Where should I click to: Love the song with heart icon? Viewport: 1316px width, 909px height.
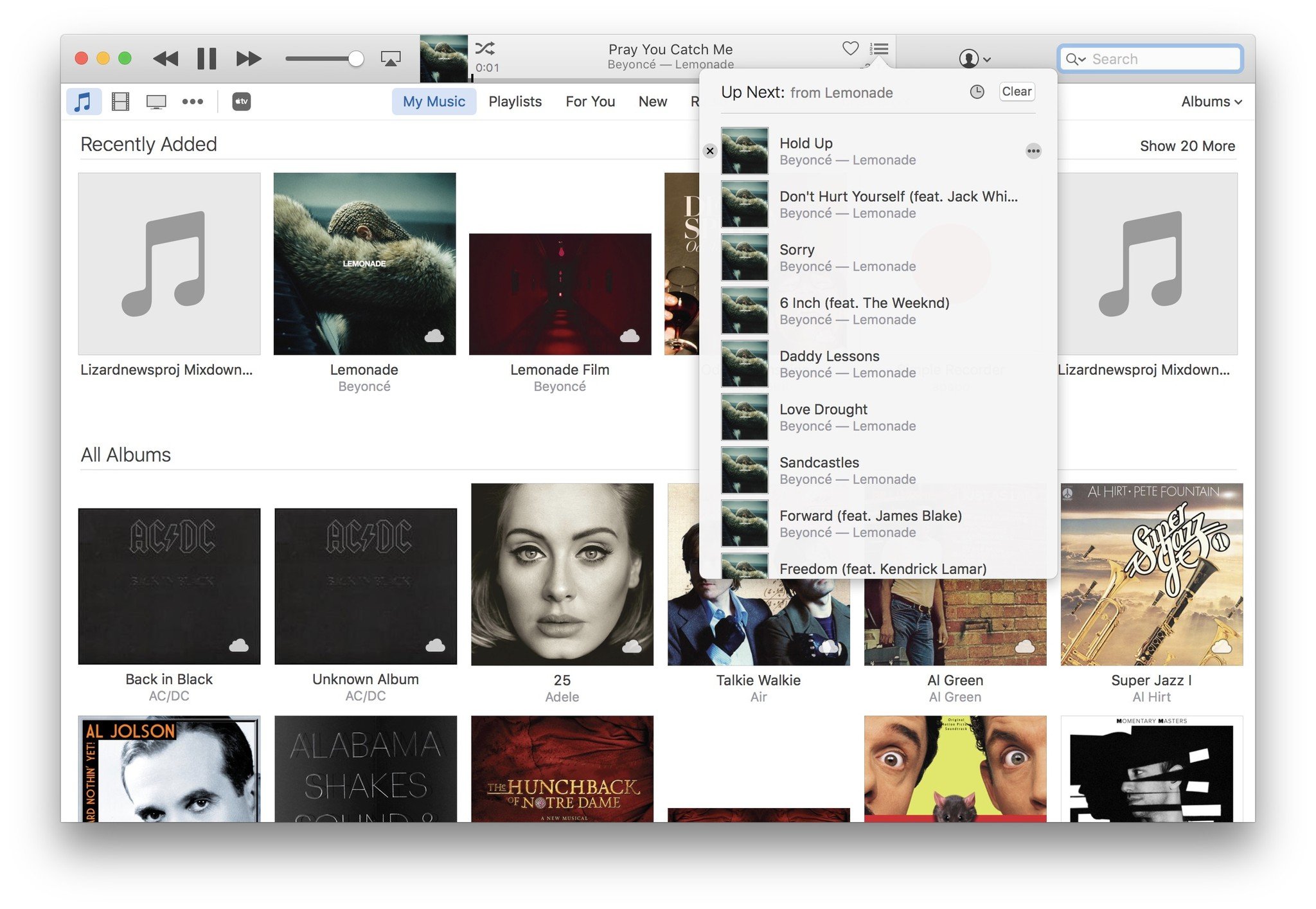tap(850, 48)
